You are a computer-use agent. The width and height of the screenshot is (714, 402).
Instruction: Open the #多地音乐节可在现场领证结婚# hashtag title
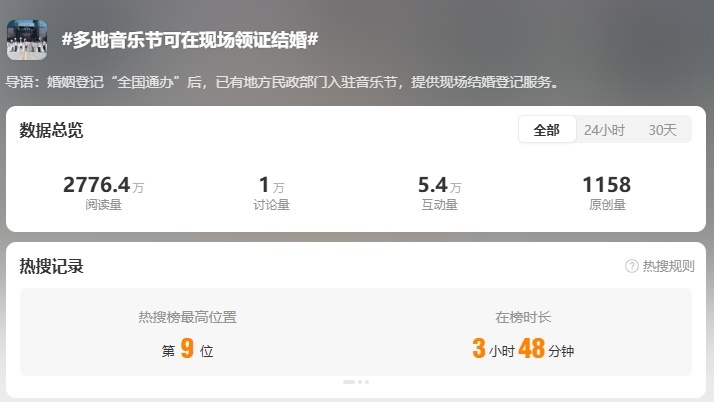[x=190, y=40]
